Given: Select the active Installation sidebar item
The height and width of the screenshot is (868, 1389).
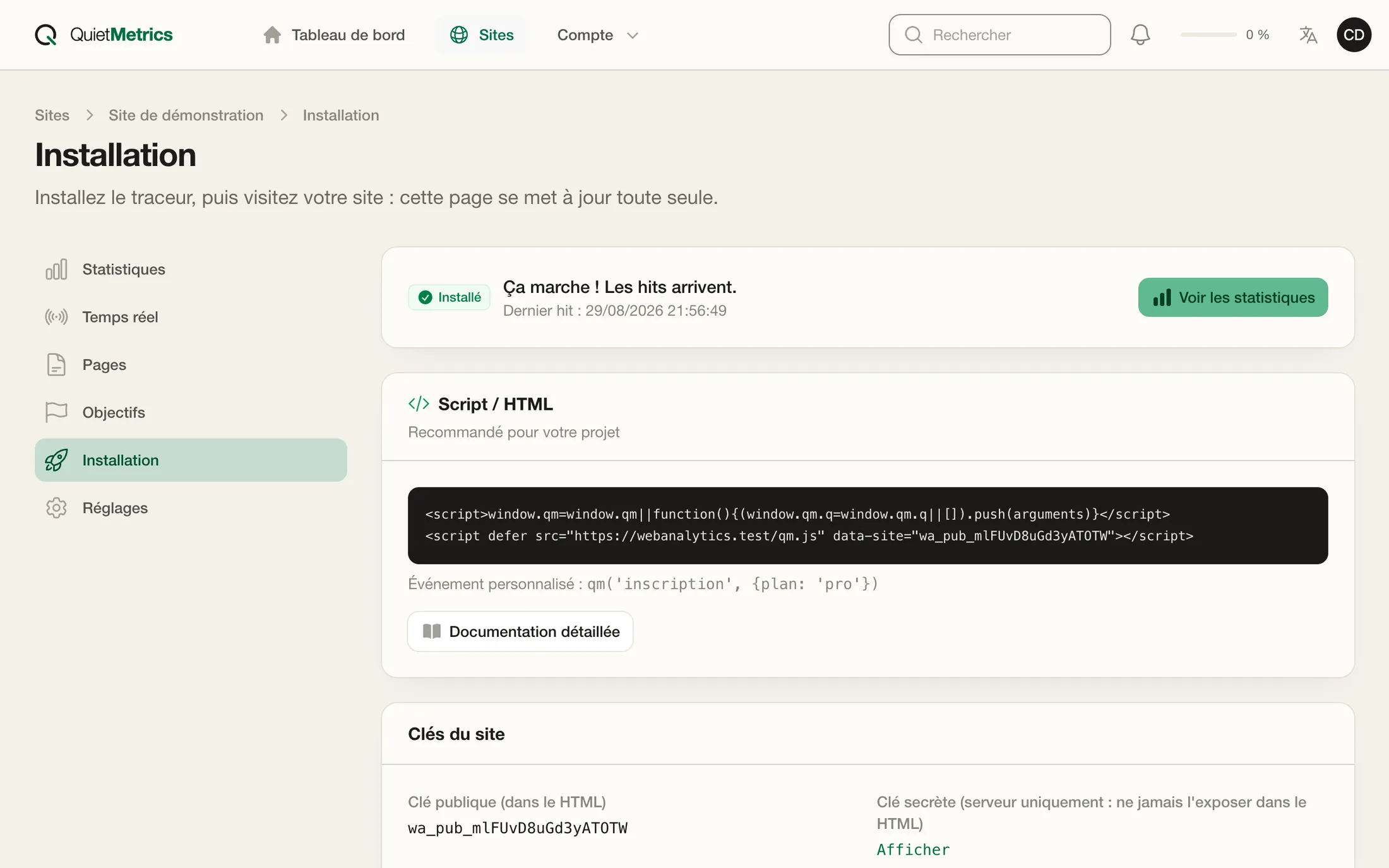Looking at the screenshot, I should pyautogui.click(x=191, y=460).
